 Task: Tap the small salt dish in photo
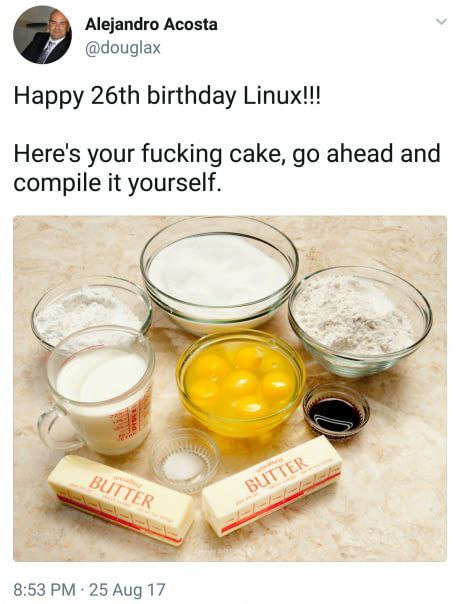184,460
